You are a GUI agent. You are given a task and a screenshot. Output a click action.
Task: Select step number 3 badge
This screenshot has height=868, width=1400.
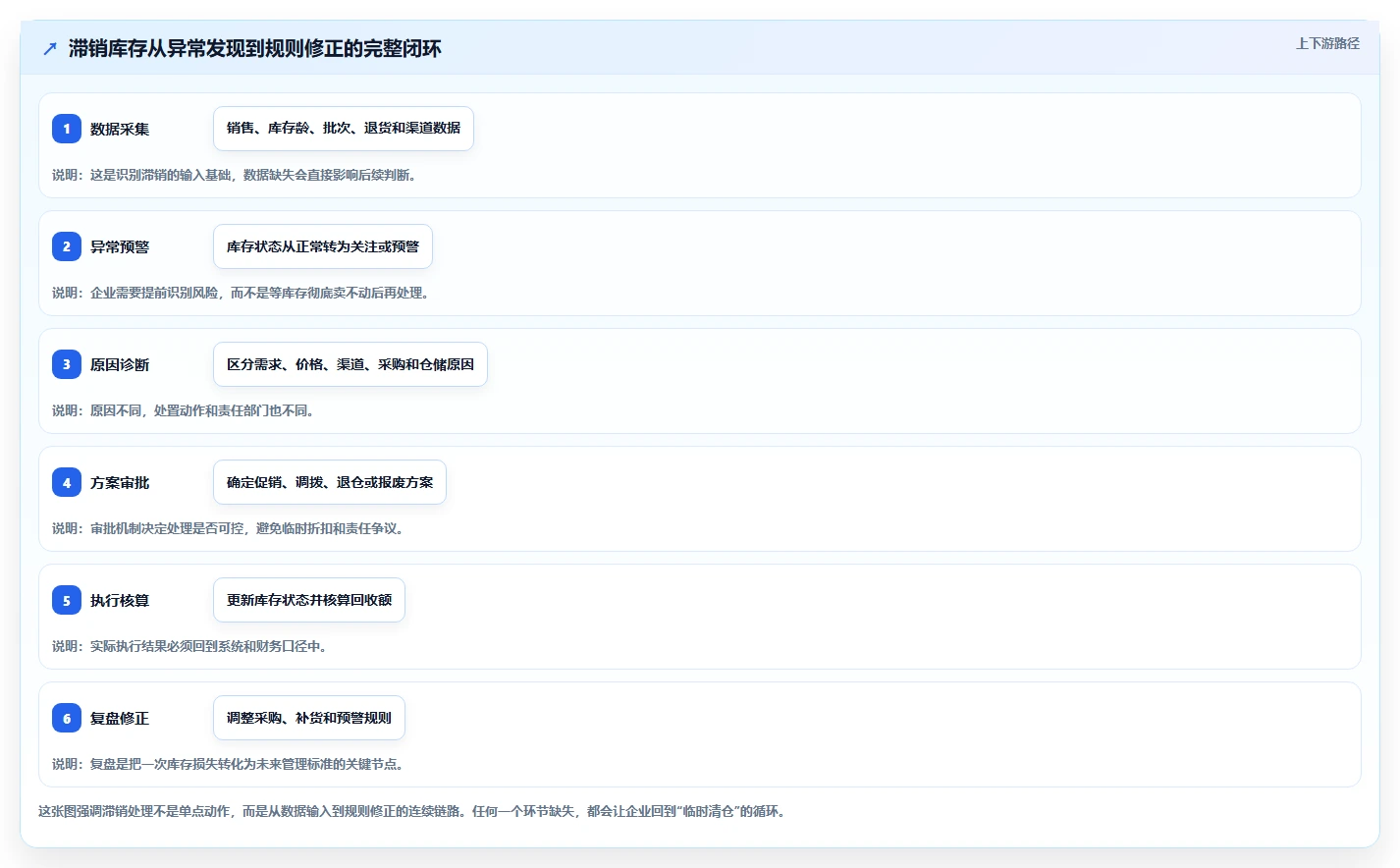[67, 364]
